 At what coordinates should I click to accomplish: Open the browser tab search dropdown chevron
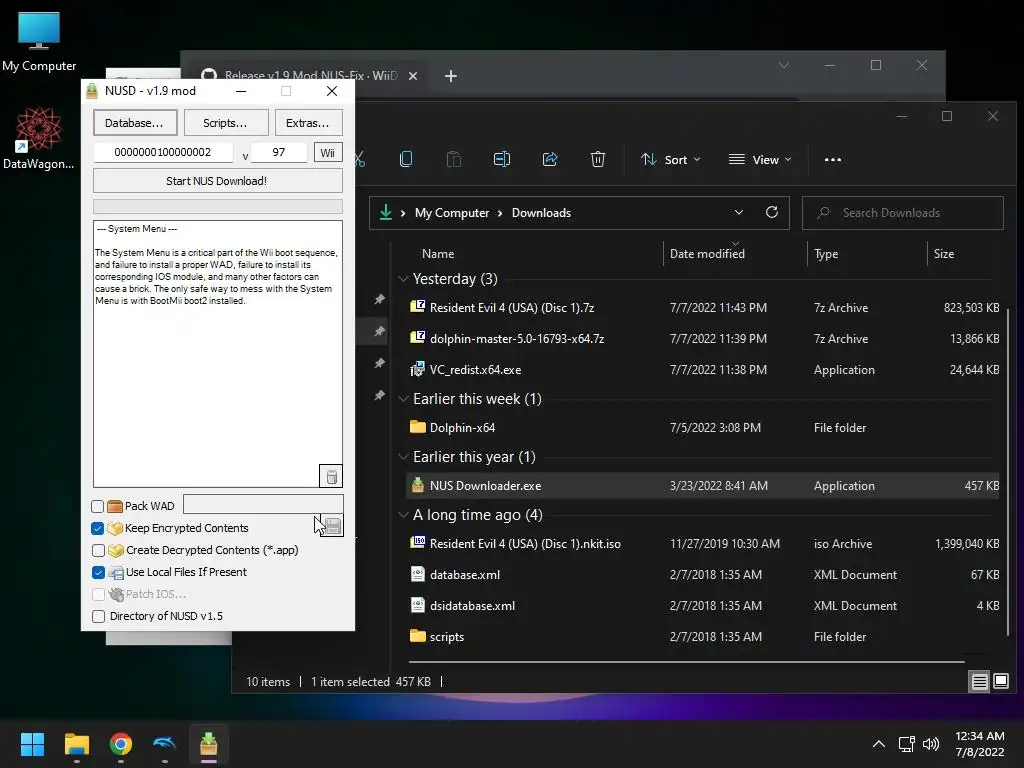784,65
